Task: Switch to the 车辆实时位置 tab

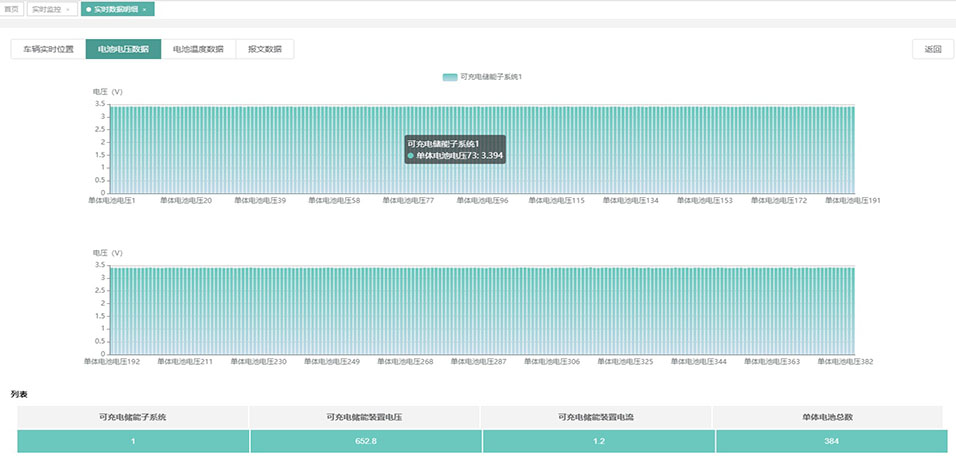Action: pos(48,49)
